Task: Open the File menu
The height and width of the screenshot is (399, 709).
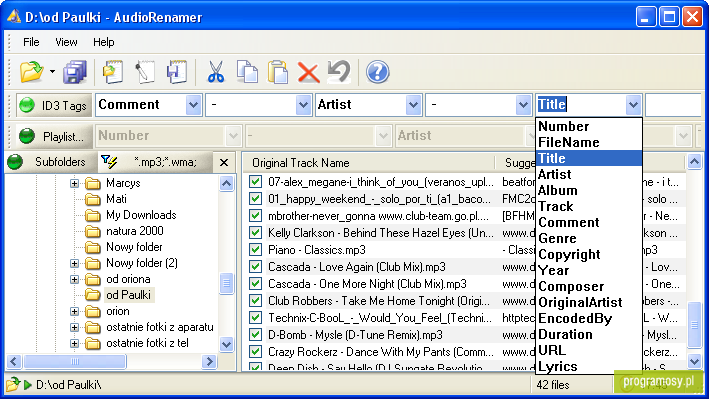Action: [31, 42]
